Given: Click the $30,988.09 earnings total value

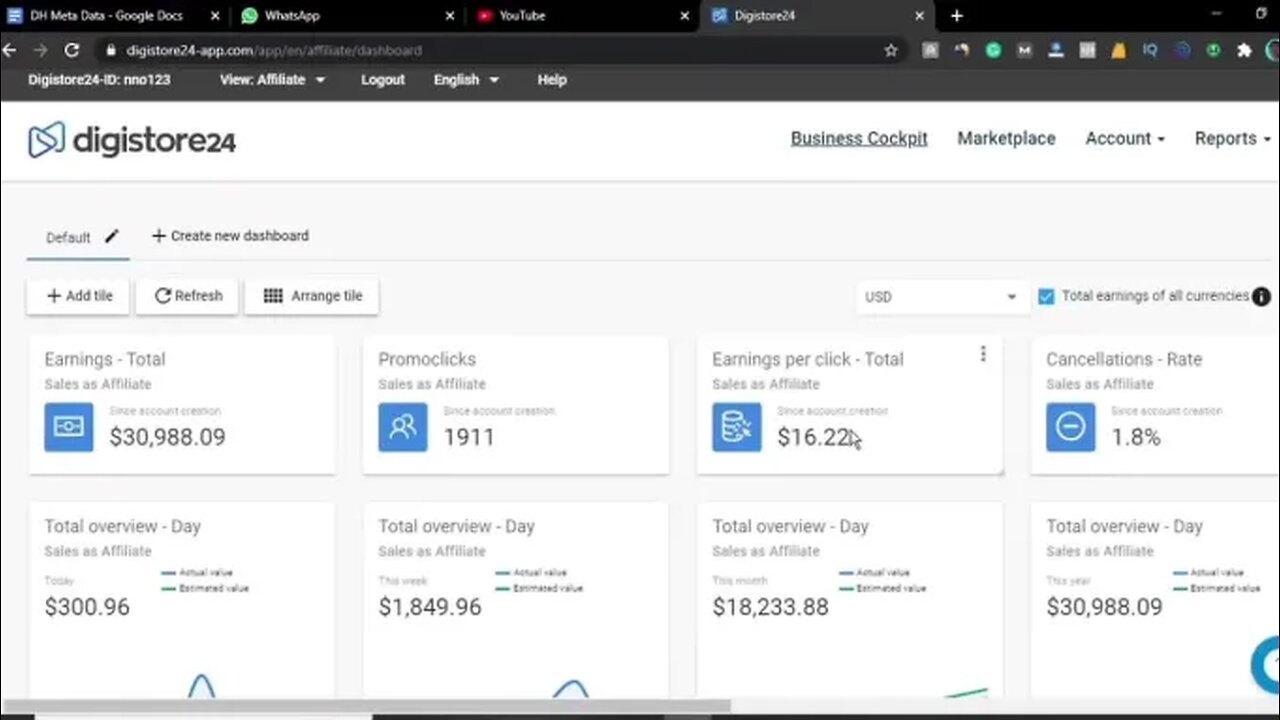Looking at the screenshot, I should click(167, 437).
